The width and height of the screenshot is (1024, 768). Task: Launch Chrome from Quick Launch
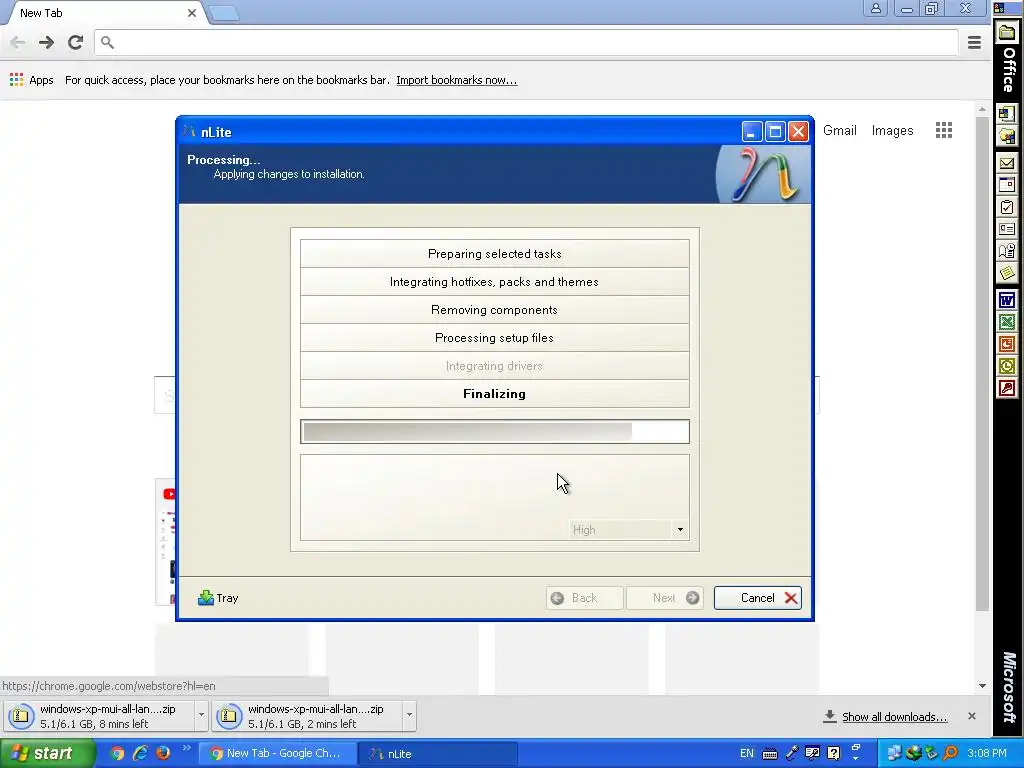(117, 753)
